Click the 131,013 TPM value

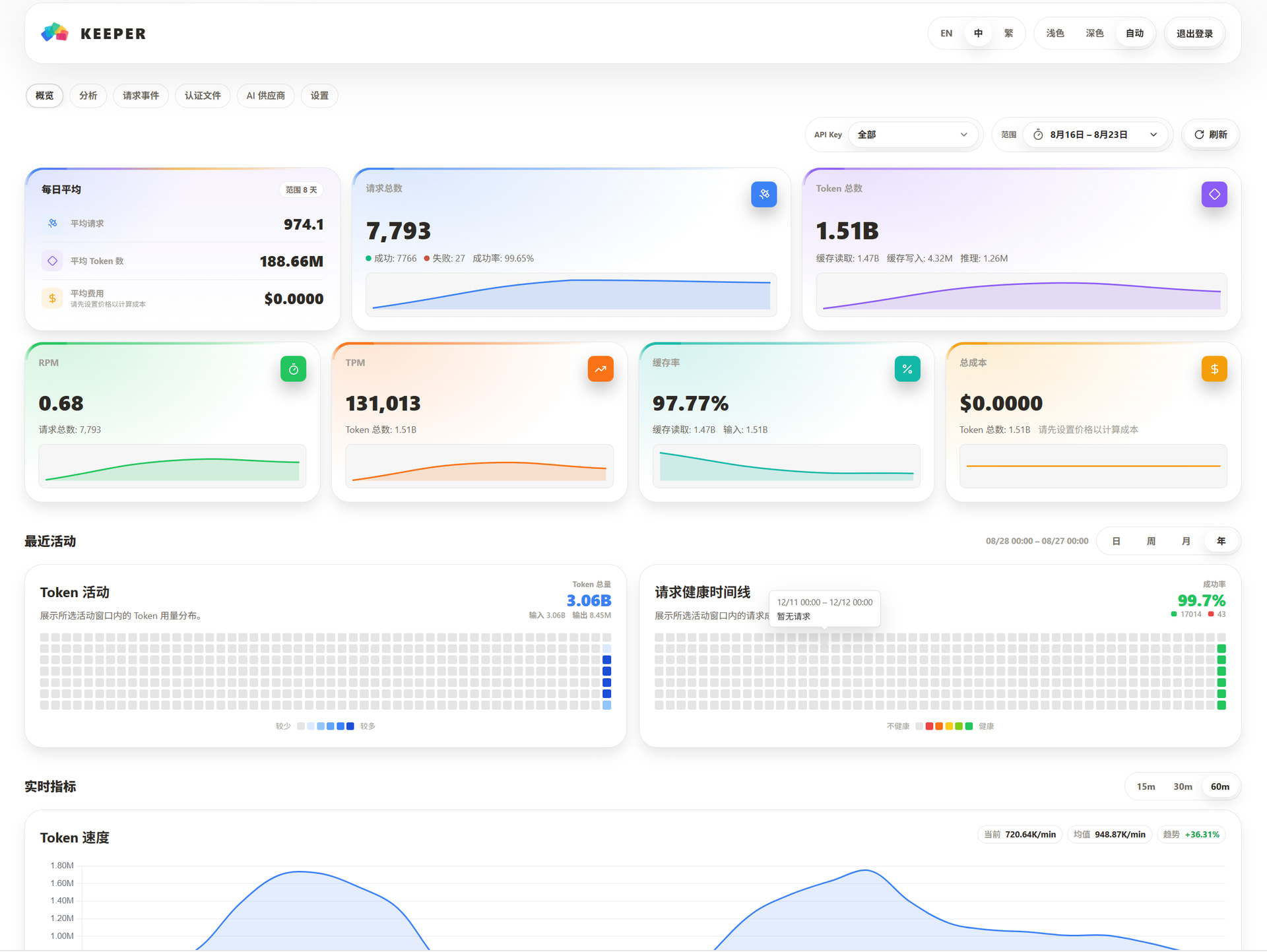click(383, 403)
